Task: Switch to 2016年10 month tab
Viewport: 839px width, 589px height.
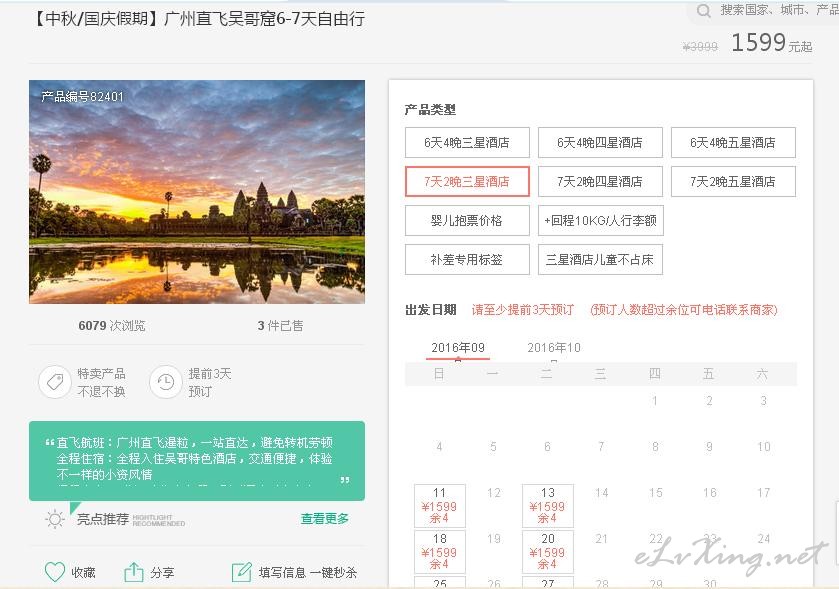Action: [x=554, y=348]
